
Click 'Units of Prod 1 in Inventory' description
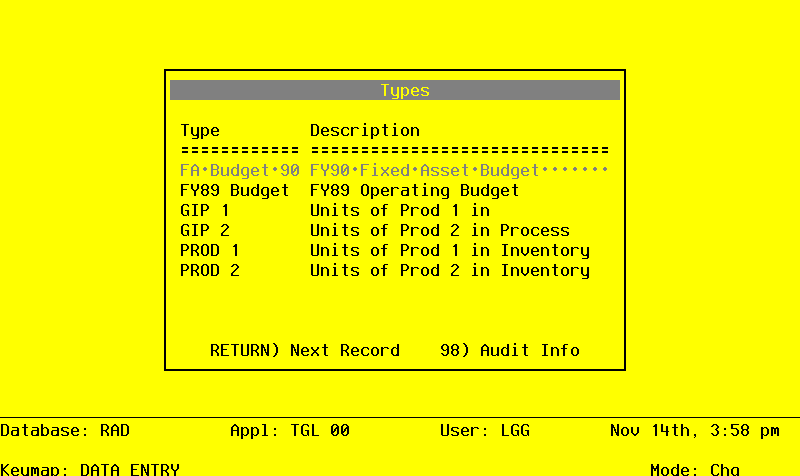[x=450, y=250]
